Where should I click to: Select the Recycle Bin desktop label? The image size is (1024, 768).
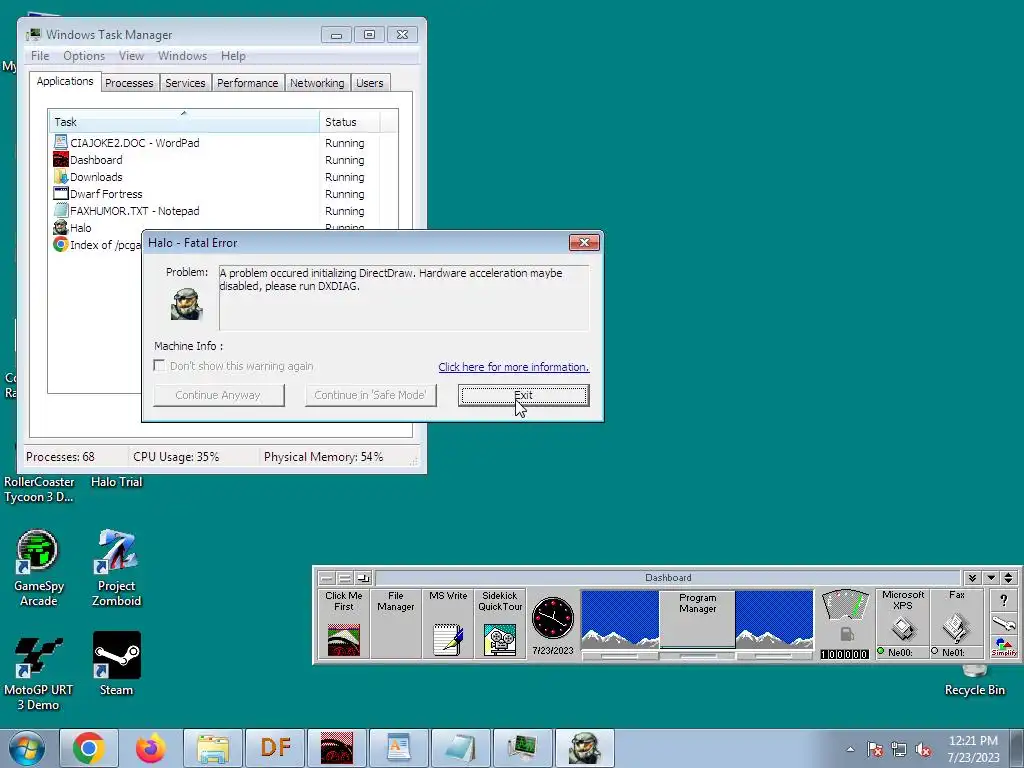coord(974,690)
